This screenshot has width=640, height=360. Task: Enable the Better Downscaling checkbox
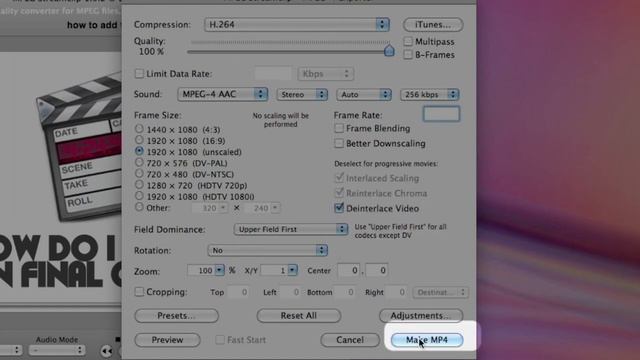pyautogui.click(x=339, y=143)
